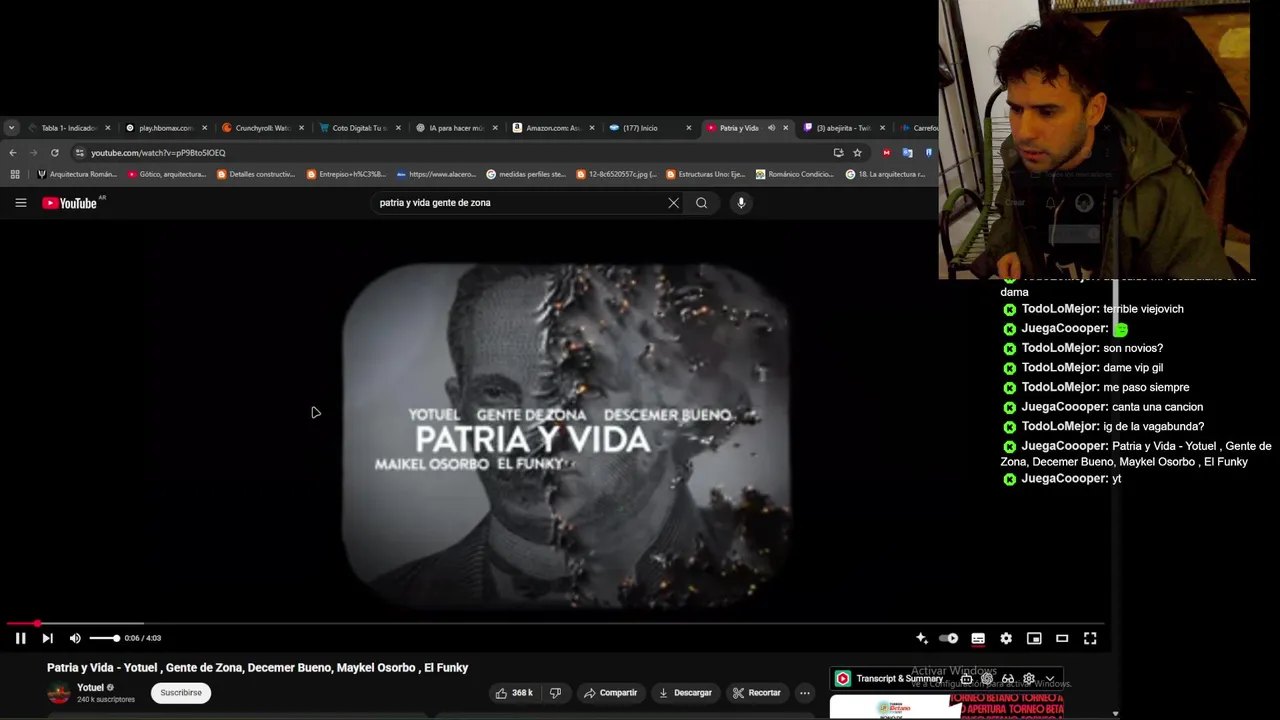The height and width of the screenshot is (720, 1280).
Task: Switch to miniplayer mode
Action: (1034, 638)
